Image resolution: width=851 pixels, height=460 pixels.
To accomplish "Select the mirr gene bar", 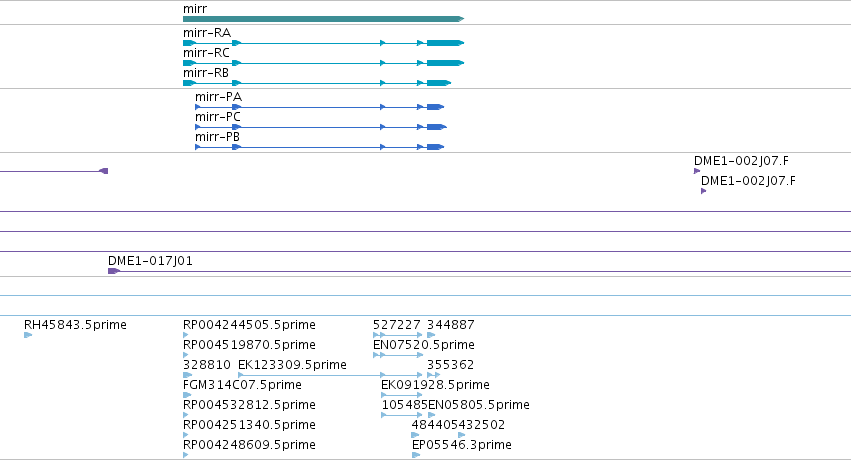I will click(x=323, y=19).
